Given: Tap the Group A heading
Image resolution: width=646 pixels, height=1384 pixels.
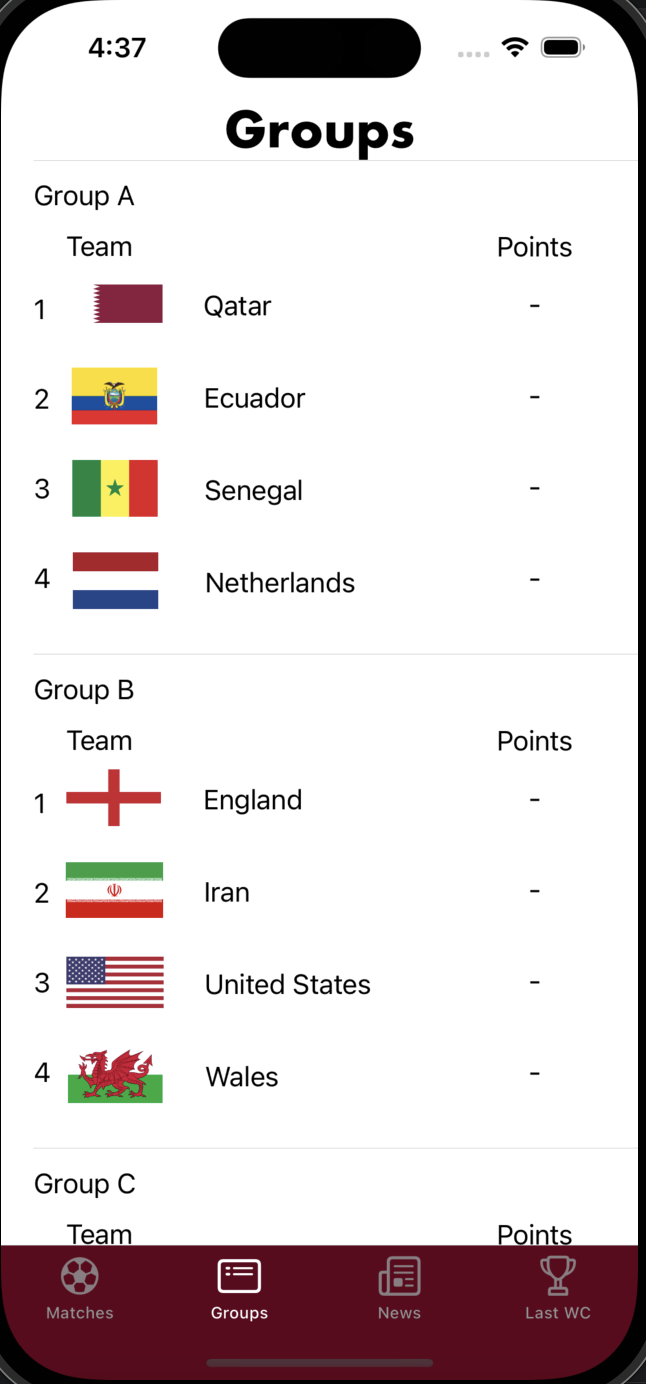Looking at the screenshot, I should point(84,195).
